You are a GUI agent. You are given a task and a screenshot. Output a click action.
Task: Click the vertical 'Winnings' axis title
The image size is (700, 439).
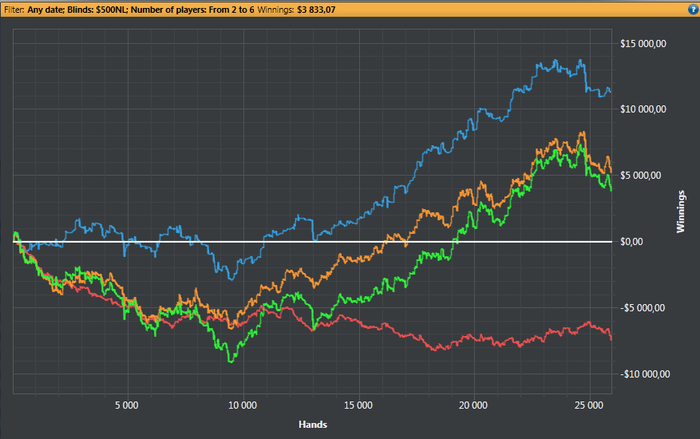click(x=680, y=211)
